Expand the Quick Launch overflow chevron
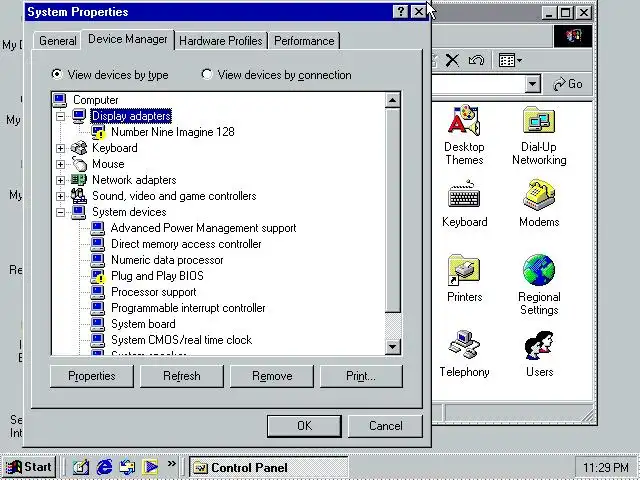 point(171,463)
